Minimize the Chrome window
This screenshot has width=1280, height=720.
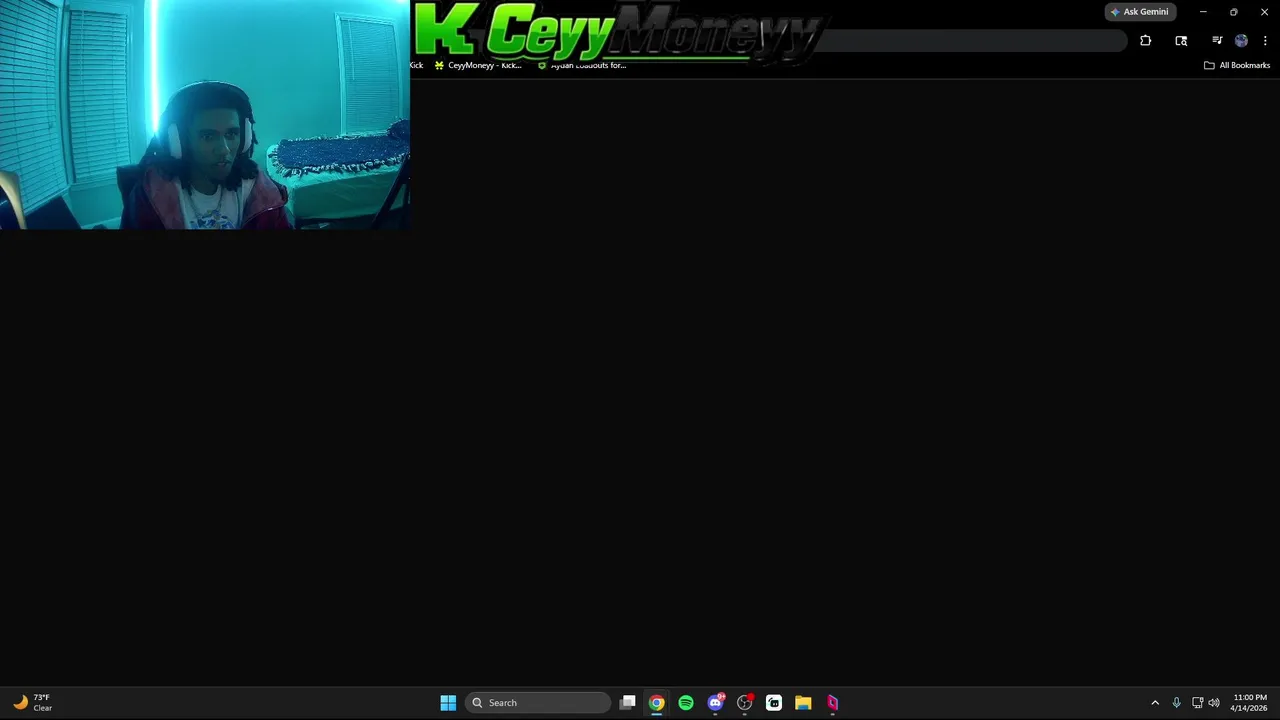1203,12
